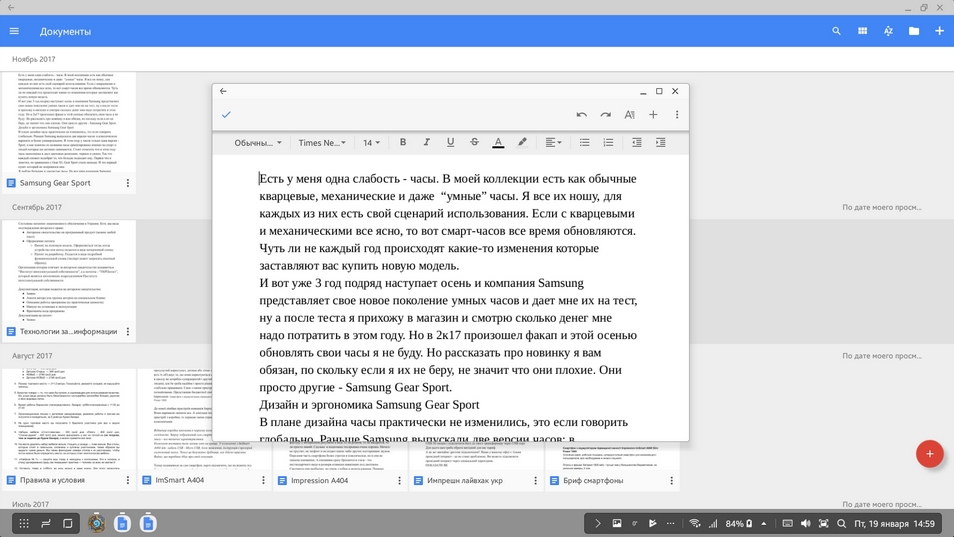Screen dimensions: 954x537
Task: Open text format options icon
Action: (x=629, y=114)
